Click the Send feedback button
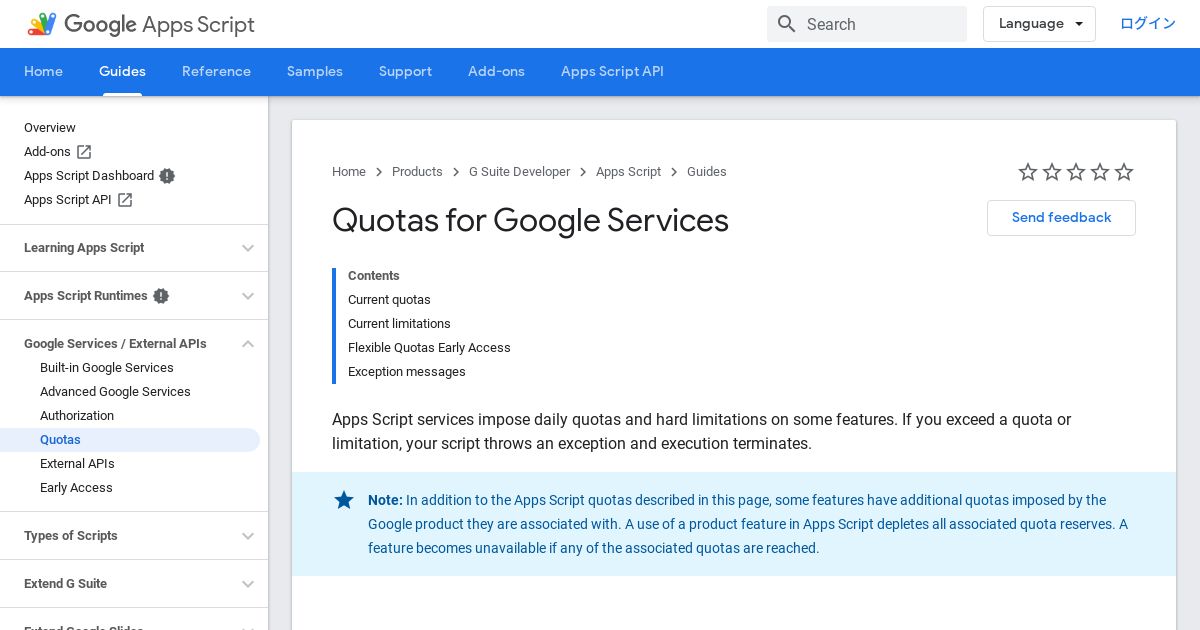Image resolution: width=1200 pixels, height=630 pixels. [1061, 218]
